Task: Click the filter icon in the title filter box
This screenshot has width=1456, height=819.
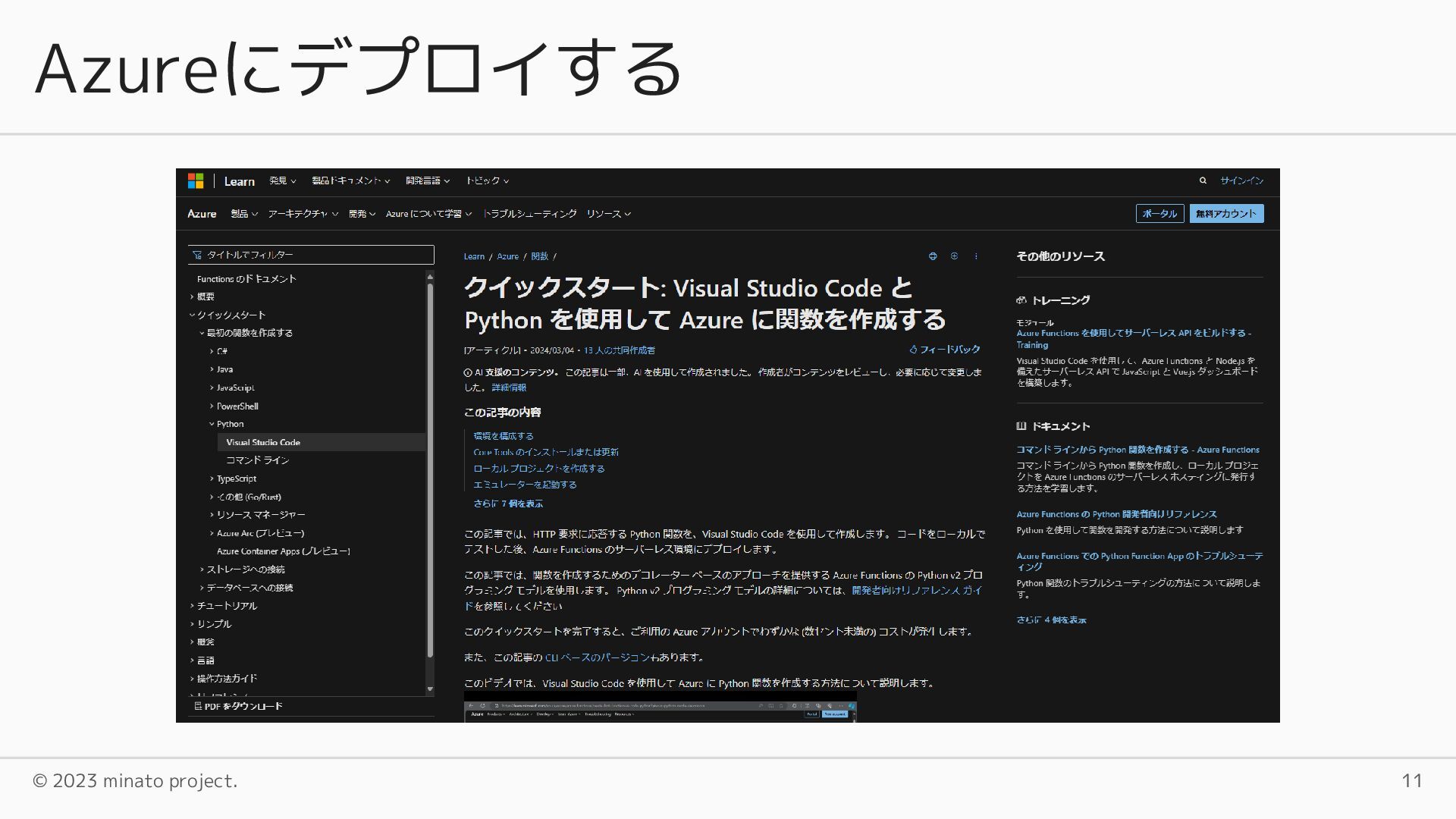Action: 197,255
